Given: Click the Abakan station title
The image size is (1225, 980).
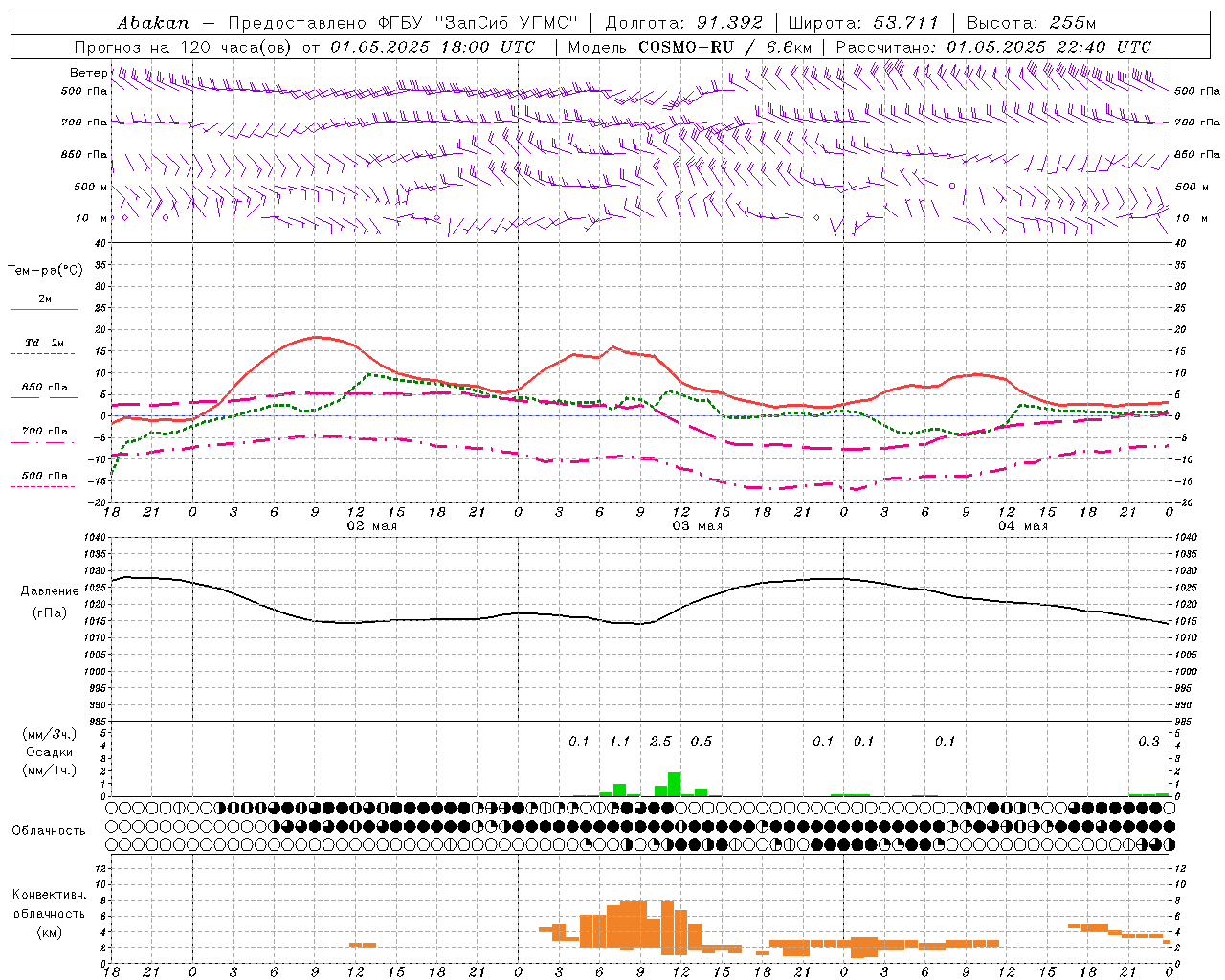Looking at the screenshot, I should 153,23.
